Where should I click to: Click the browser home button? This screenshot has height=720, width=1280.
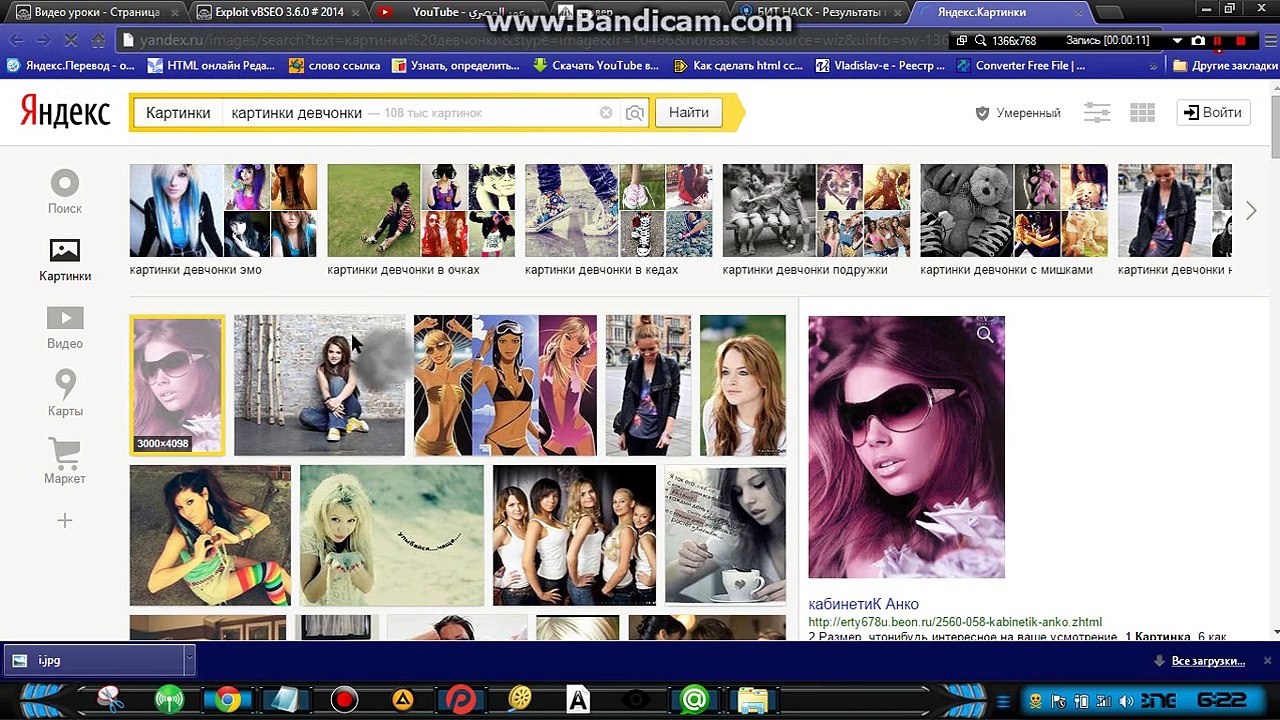click(98, 41)
